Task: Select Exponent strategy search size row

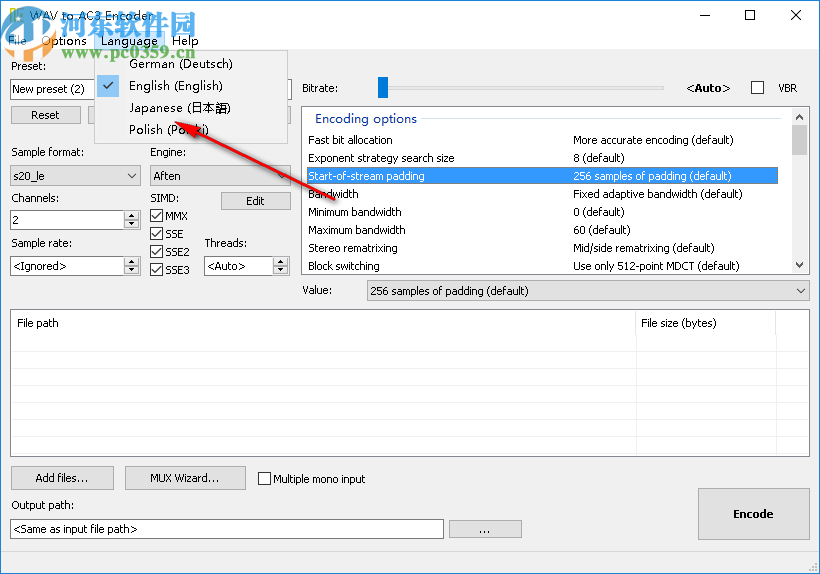Action: 542,158
